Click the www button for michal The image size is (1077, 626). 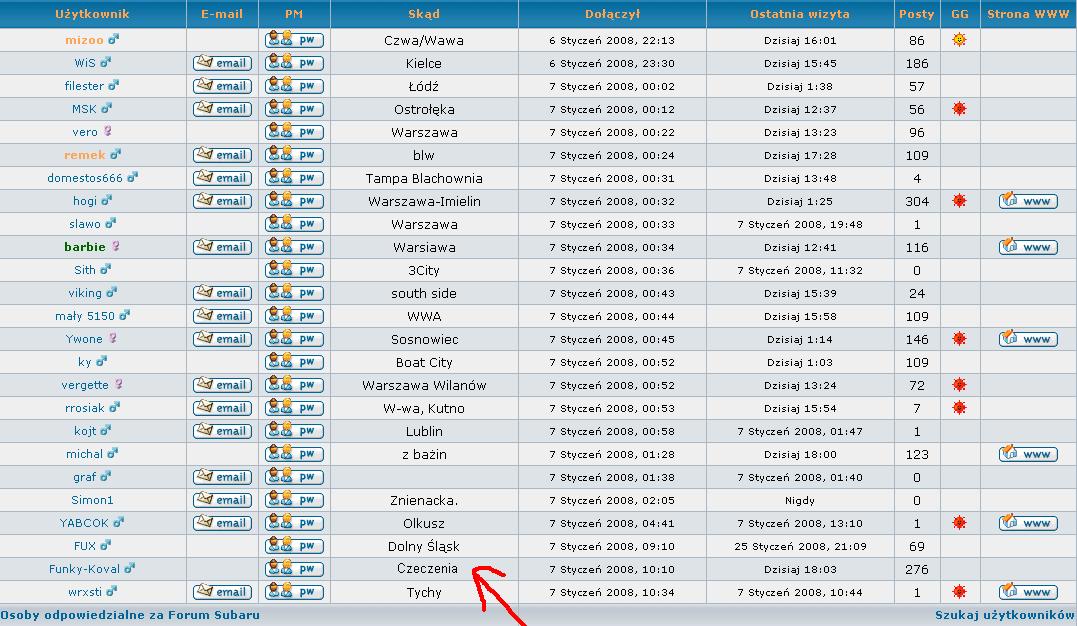pyautogui.click(x=1028, y=454)
